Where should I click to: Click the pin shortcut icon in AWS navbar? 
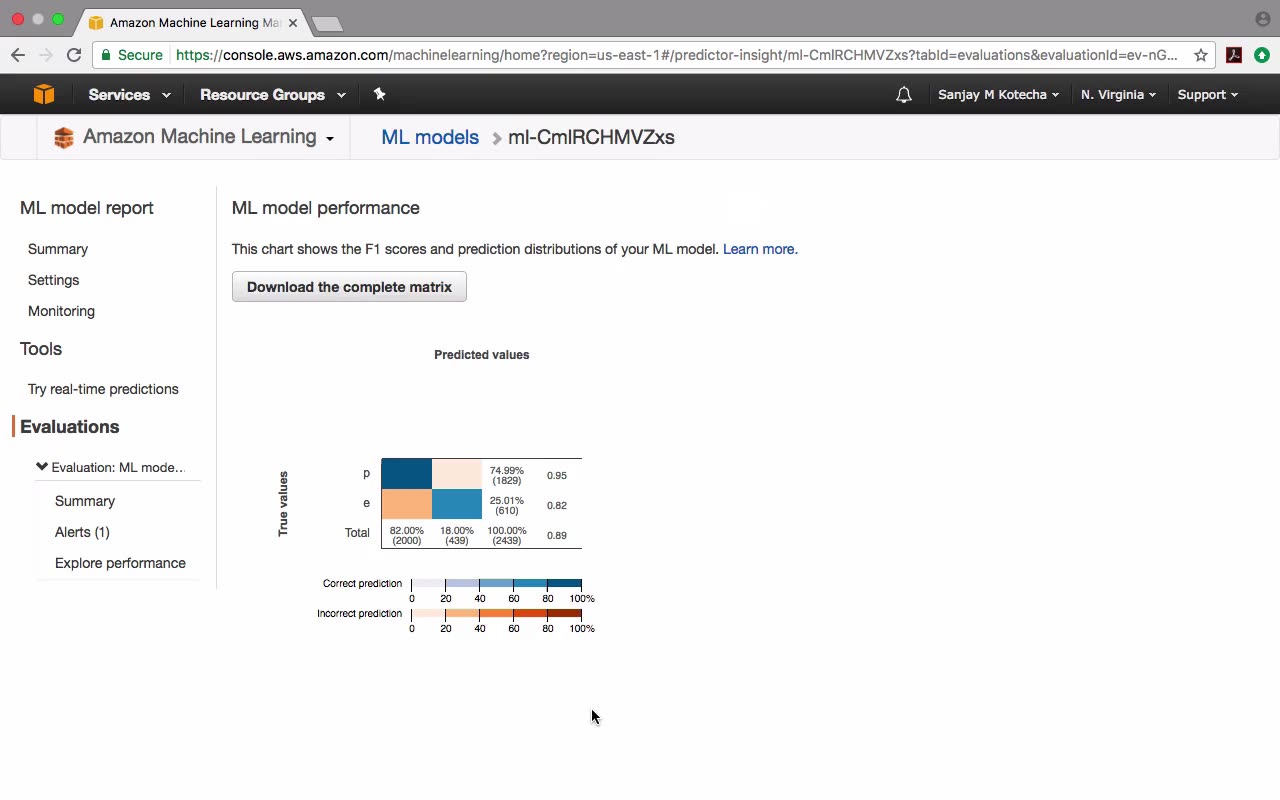tap(379, 94)
